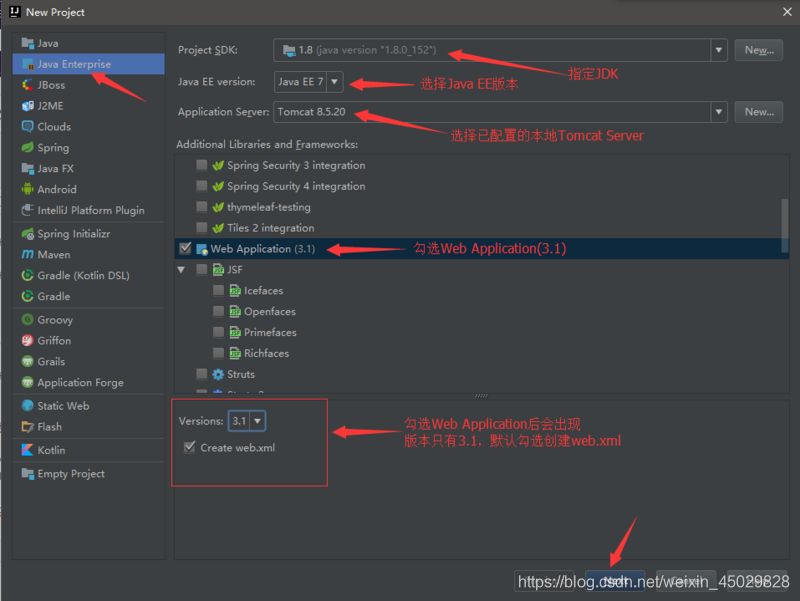Screen dimensions: 800x601
Task: Pick the Spring leaf icon
Action: click(28, 147)
